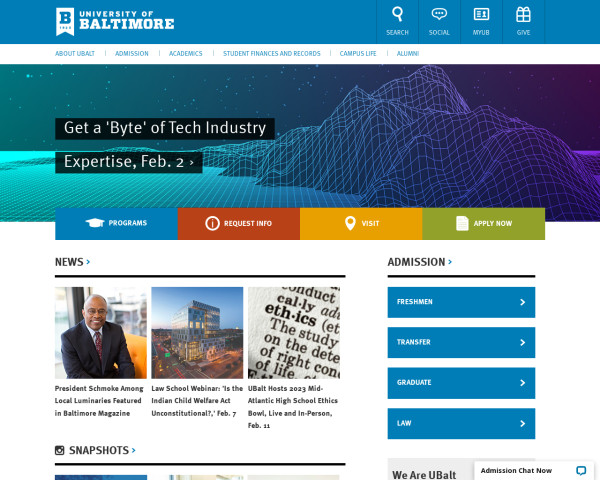This screenshot has height=480, width=600.
Task: Click the Programs button label
Action: tap(127, 223)
